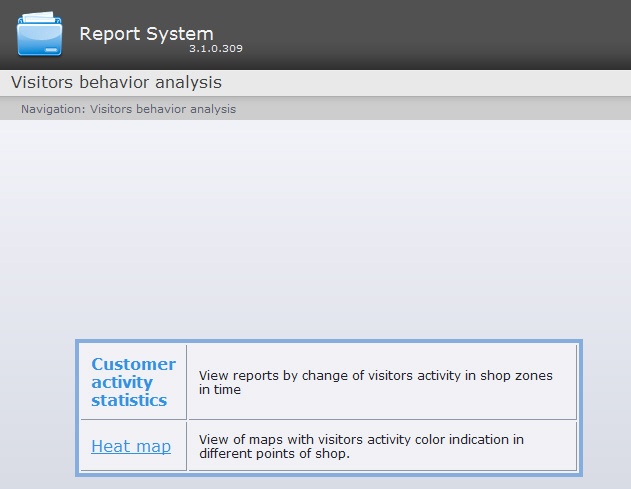
Task: Open the Heat map link
Action: (x=131, y=447)
